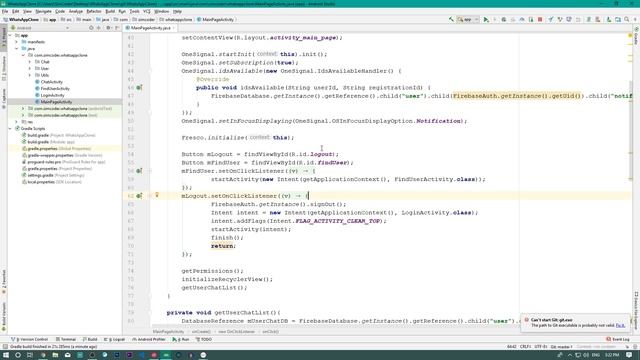This screenshot has width=640, height=360.
Task: Open the AVD Manager toolbar icon
Action: (x=597, y=19)
